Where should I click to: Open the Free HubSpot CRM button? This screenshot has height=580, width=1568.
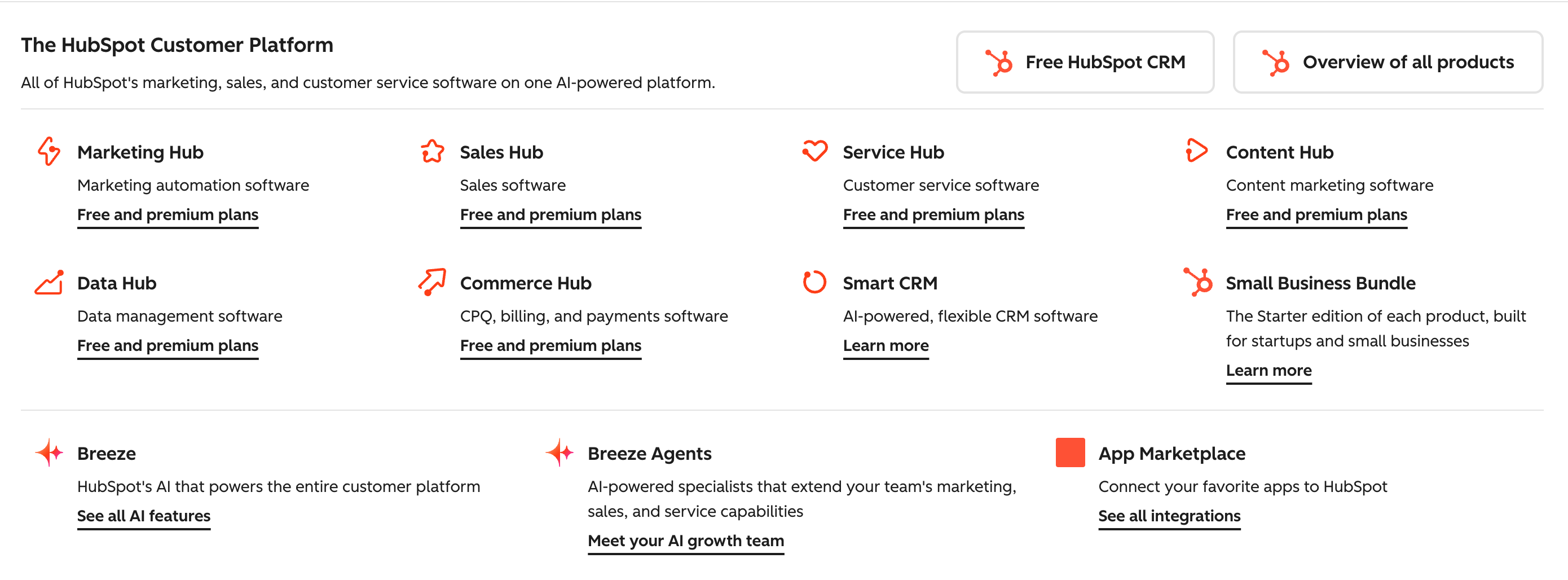[x=1085, y=62]
